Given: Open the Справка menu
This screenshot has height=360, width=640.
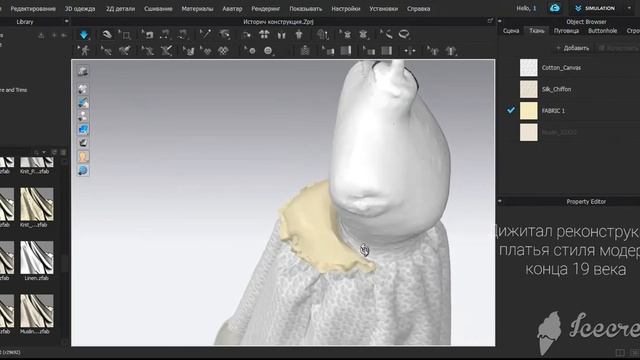Looking at the screenshot, I should coord(418,9).
